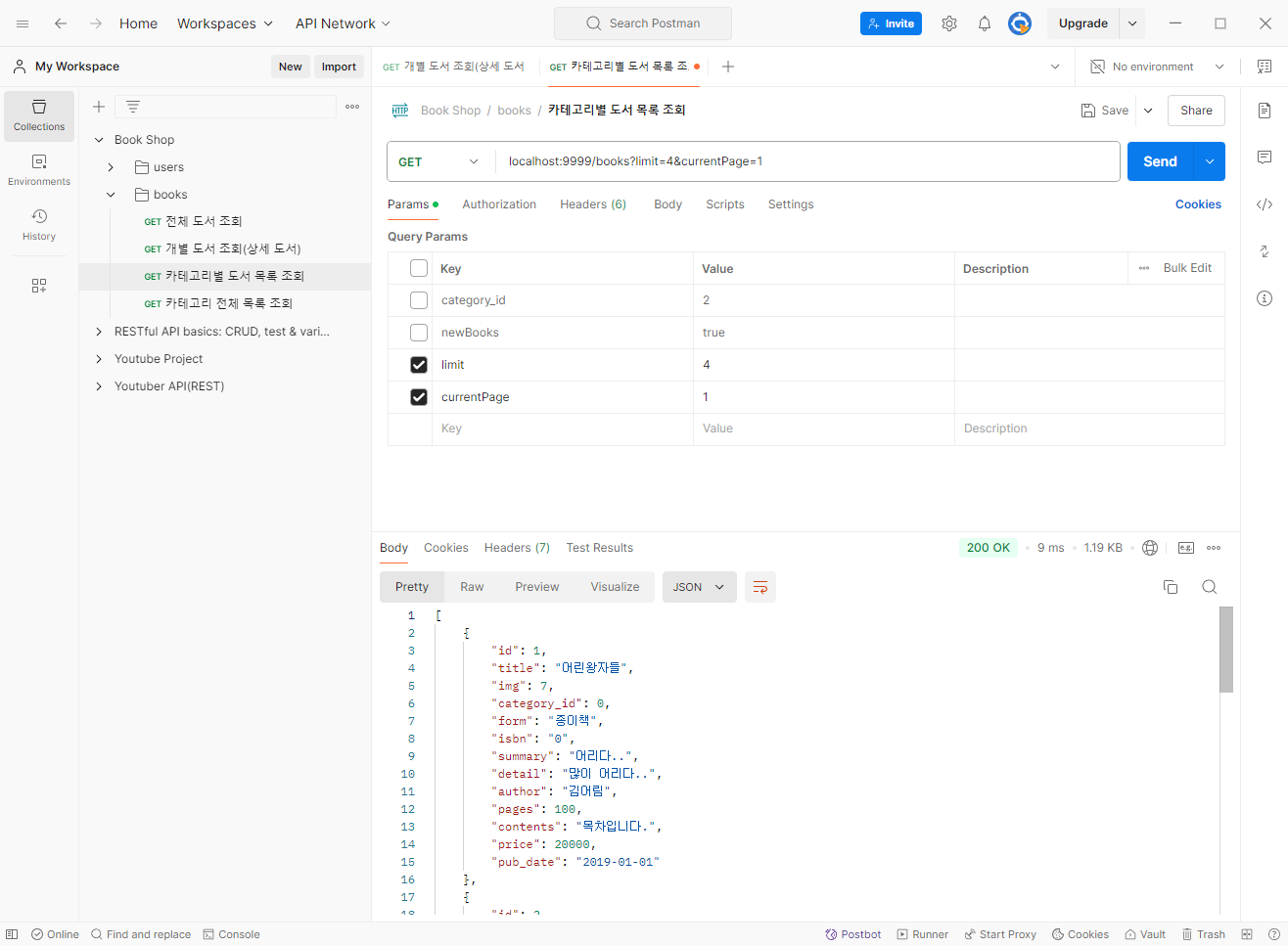Open the Comments right sidebar icon

click(x=1265, y=157)
